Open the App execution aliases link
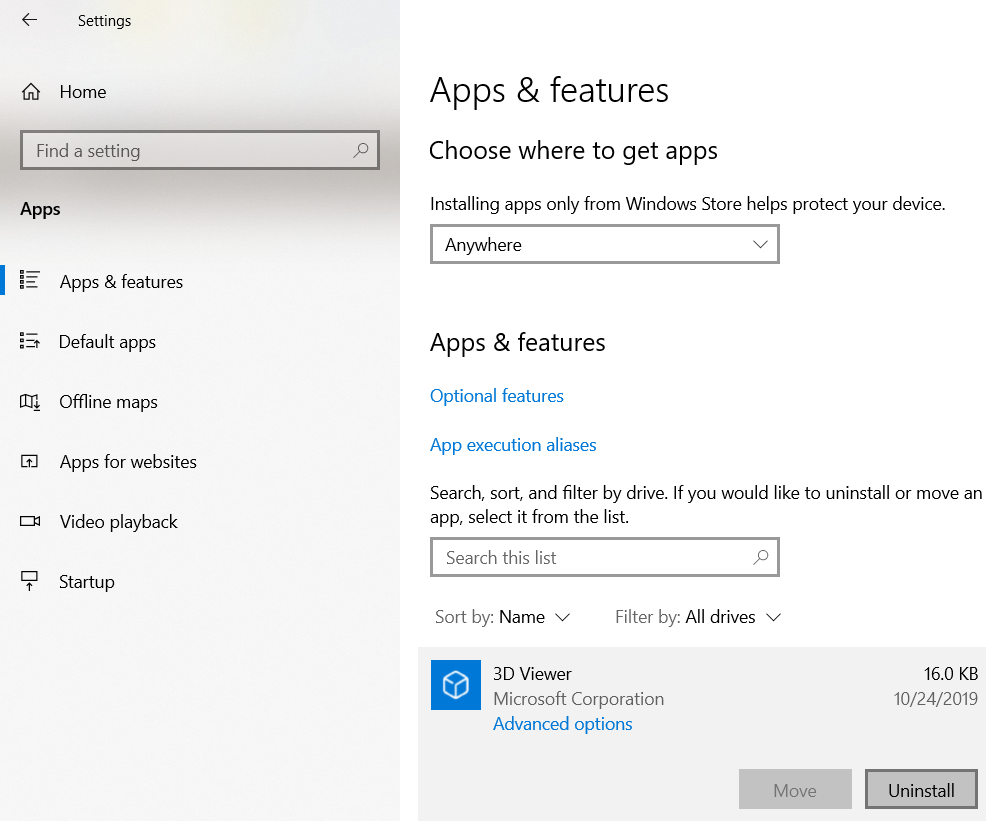The height and width of the screenshot is (821, 986). click(513, 445)
